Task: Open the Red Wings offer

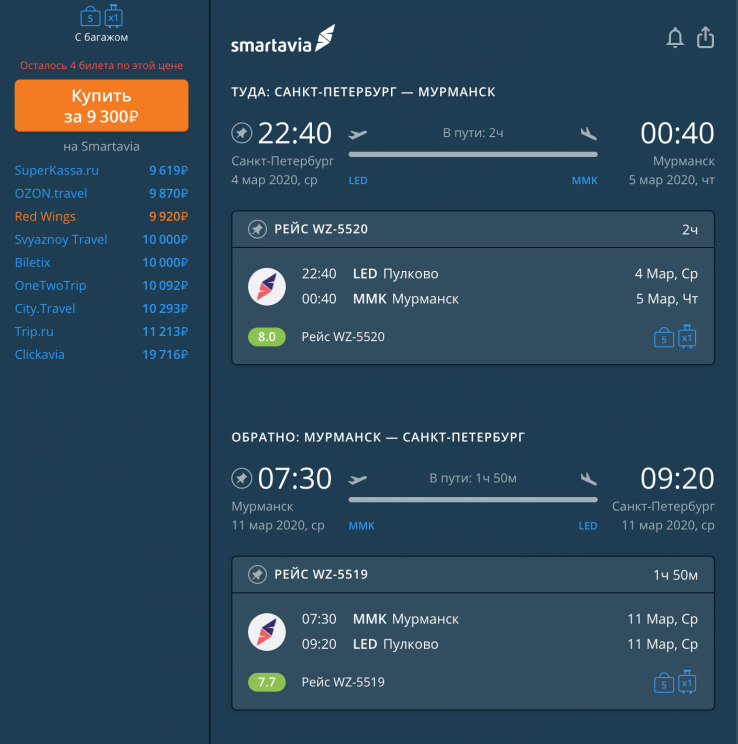Action: click(x=102, y=216)
